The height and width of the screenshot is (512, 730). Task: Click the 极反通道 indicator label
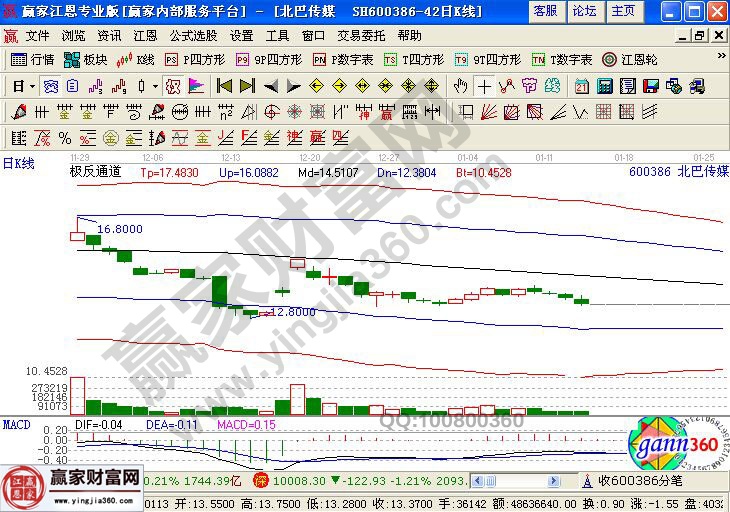(95, 172)
